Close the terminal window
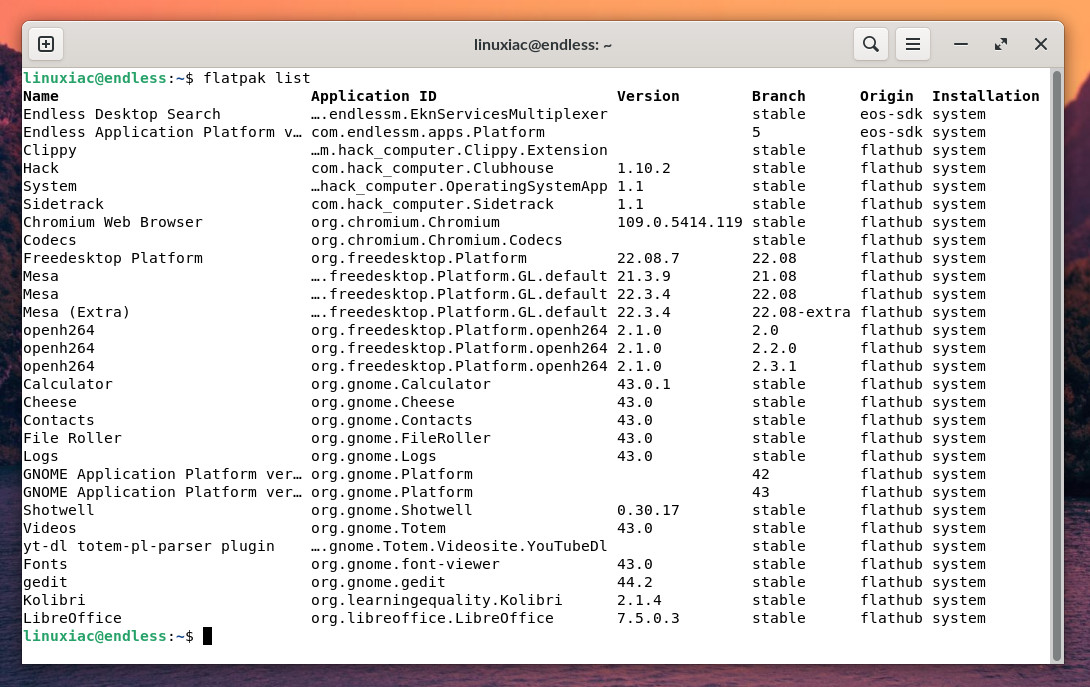The image size is (1090, 687). point(1041,45)
